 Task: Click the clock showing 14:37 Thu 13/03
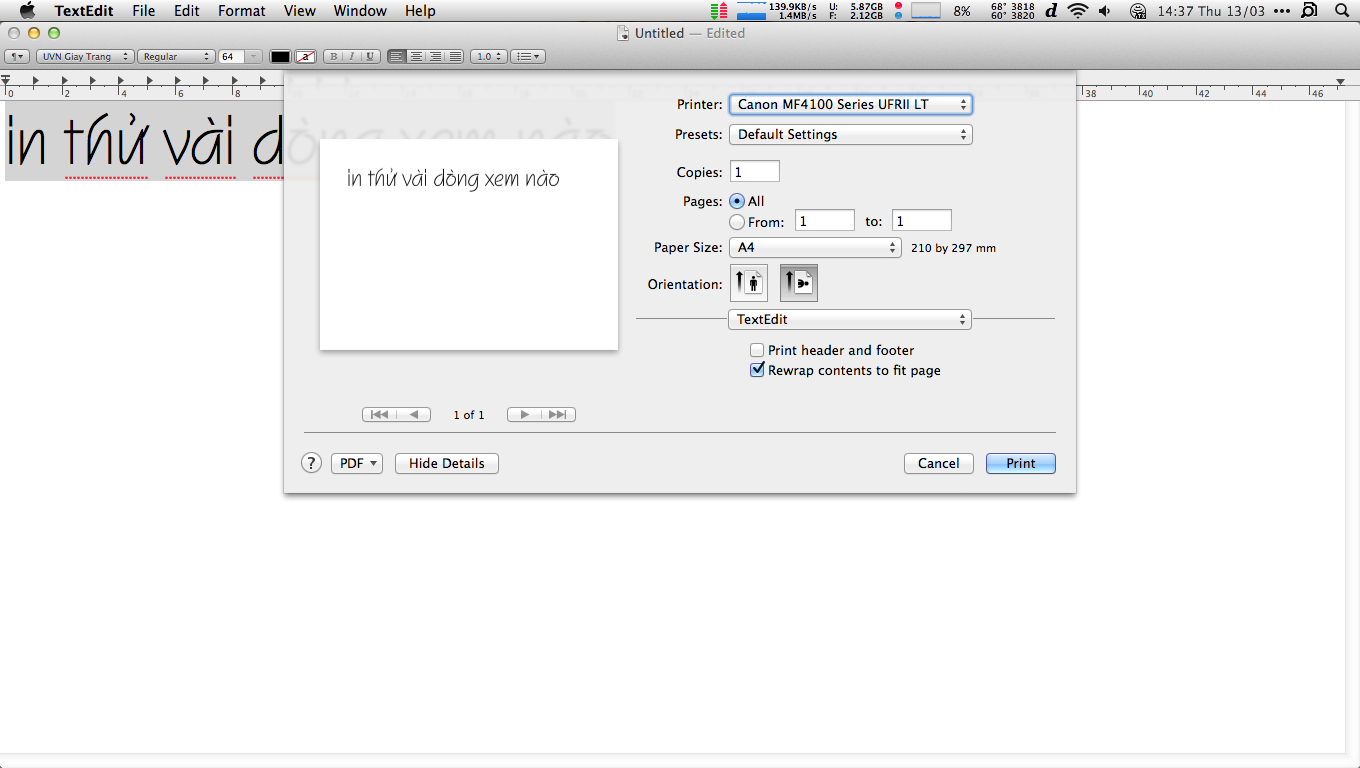[x=1211, y=11]
